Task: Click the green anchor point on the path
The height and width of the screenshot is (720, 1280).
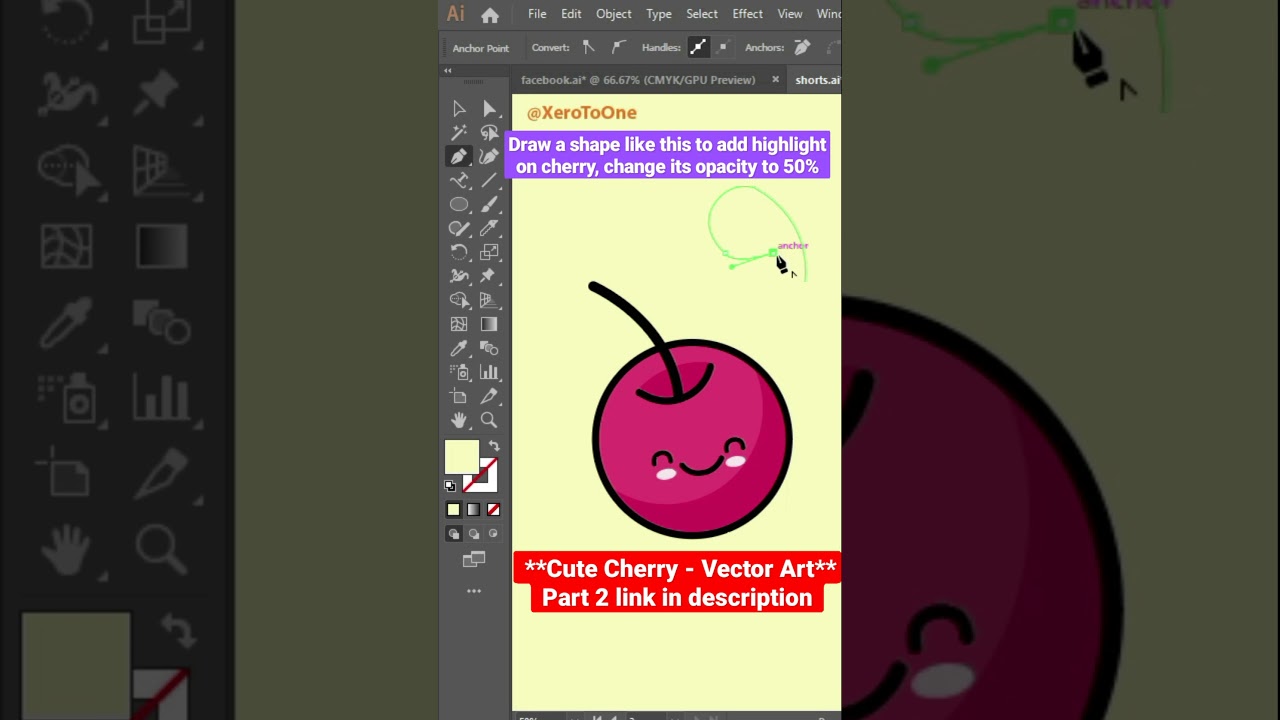Action: pos(772,252)
